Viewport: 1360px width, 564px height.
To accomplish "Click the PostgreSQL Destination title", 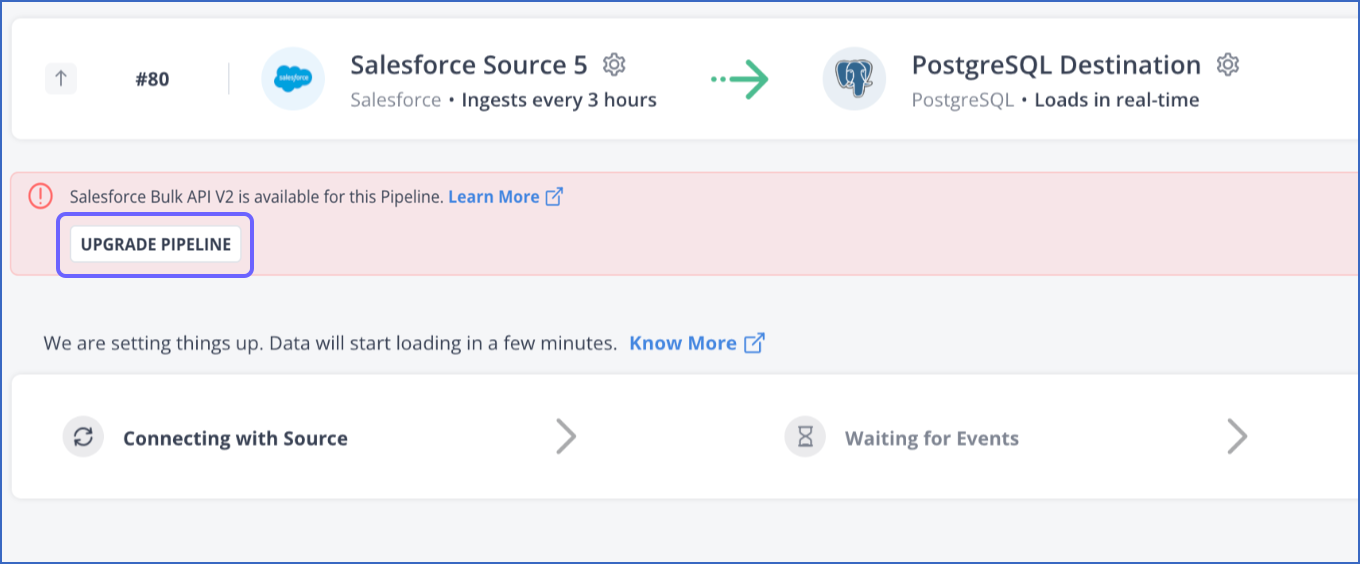I will 1056,65.
